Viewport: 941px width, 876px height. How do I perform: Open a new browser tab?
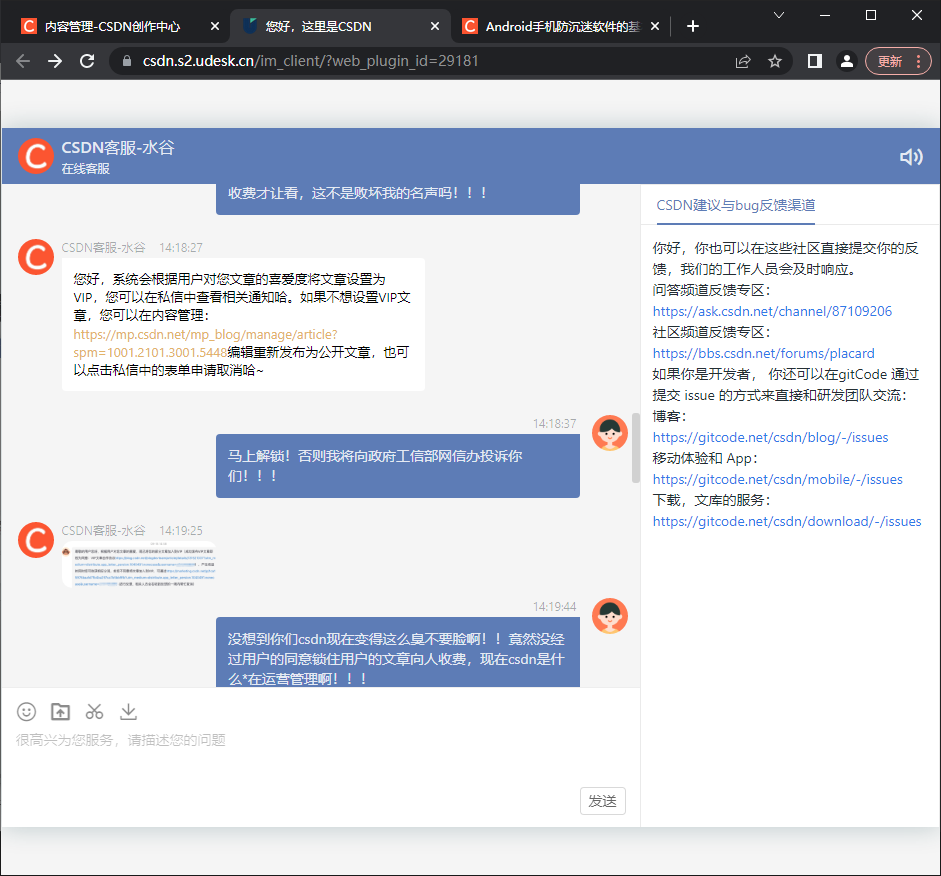pos(693,26)
